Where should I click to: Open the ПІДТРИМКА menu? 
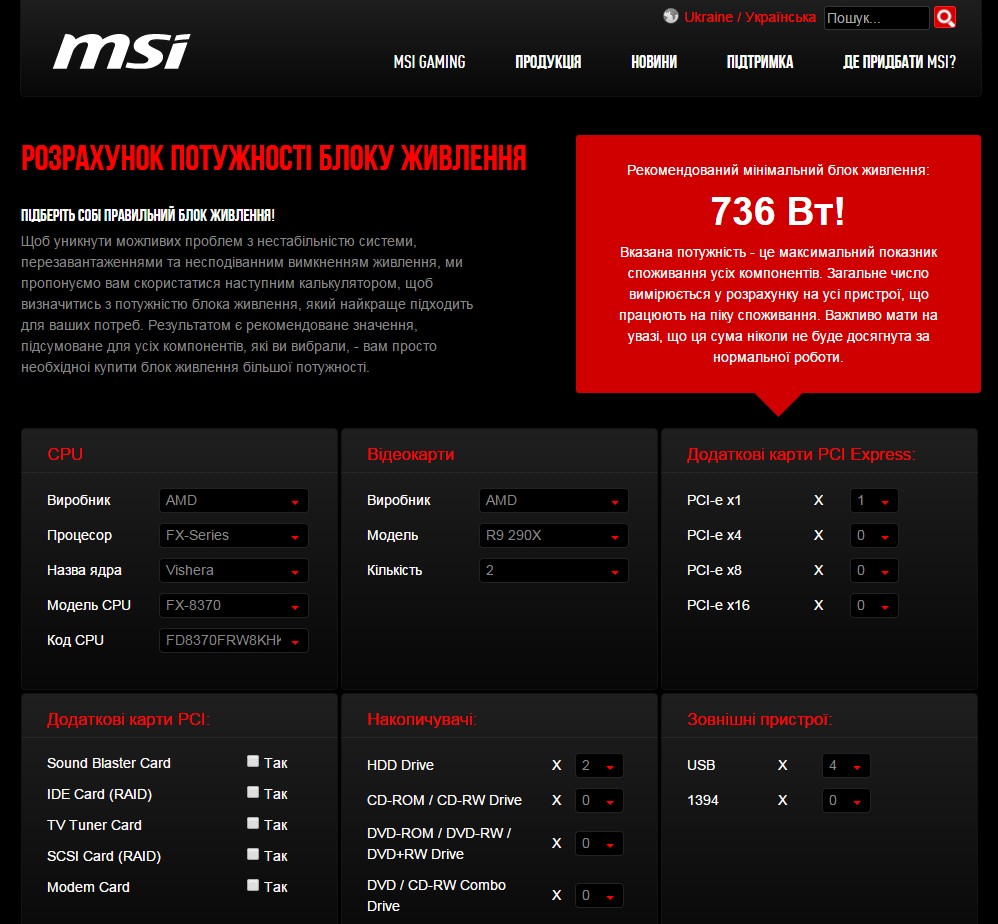pos(760,62)
